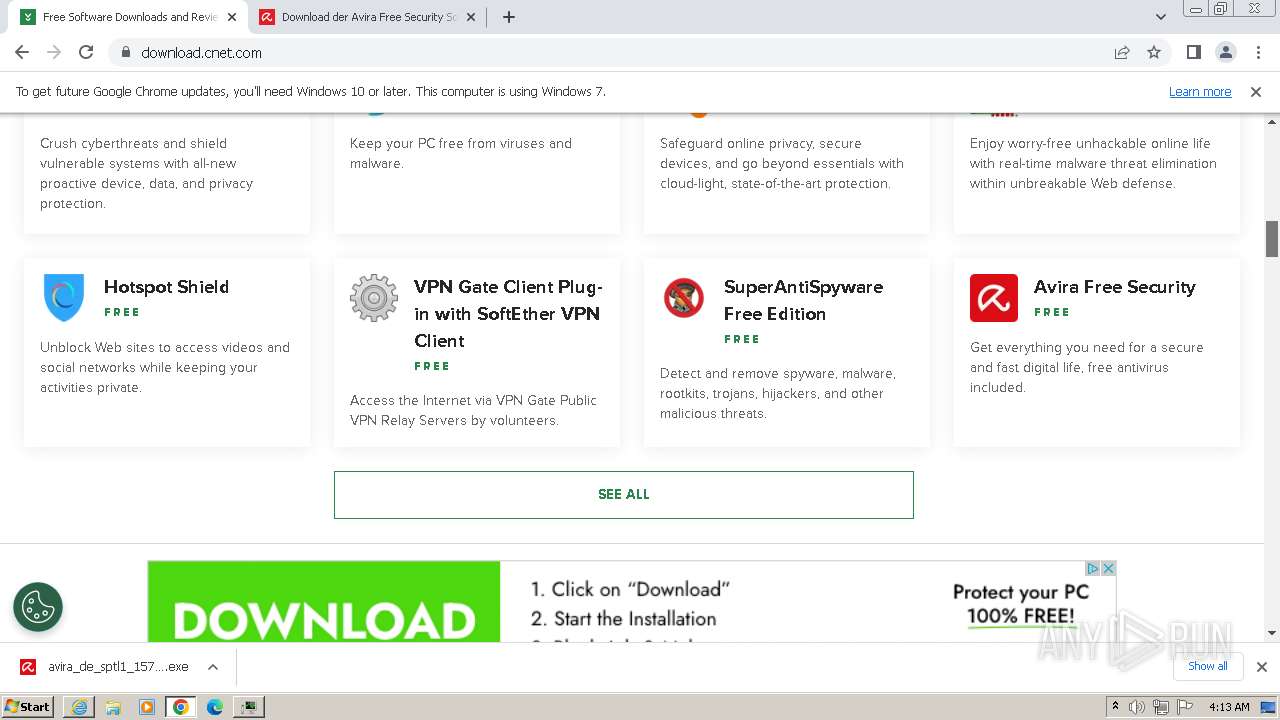Click the green DOWNLOAD ad banner
This screenshot has width=1280, height=720.
point(324,601)
